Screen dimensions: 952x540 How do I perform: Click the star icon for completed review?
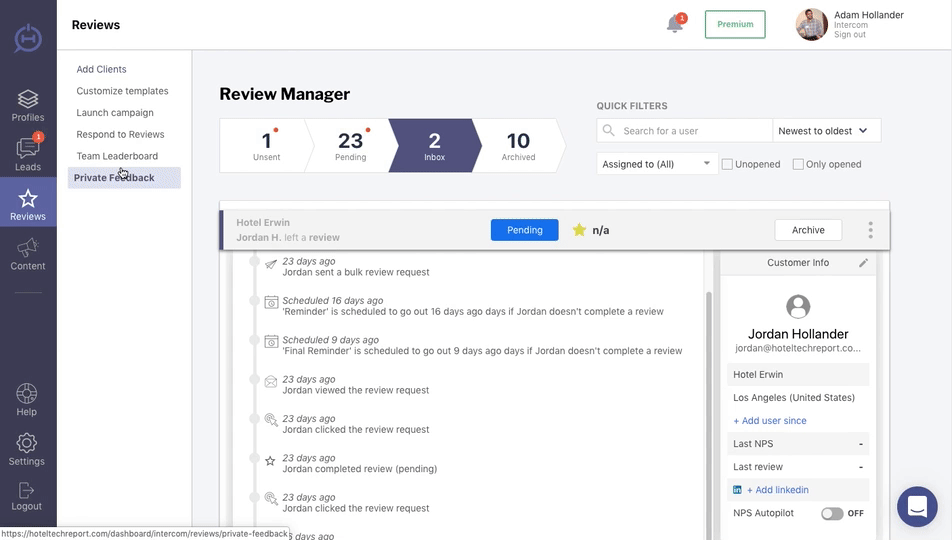coord(270,461)
